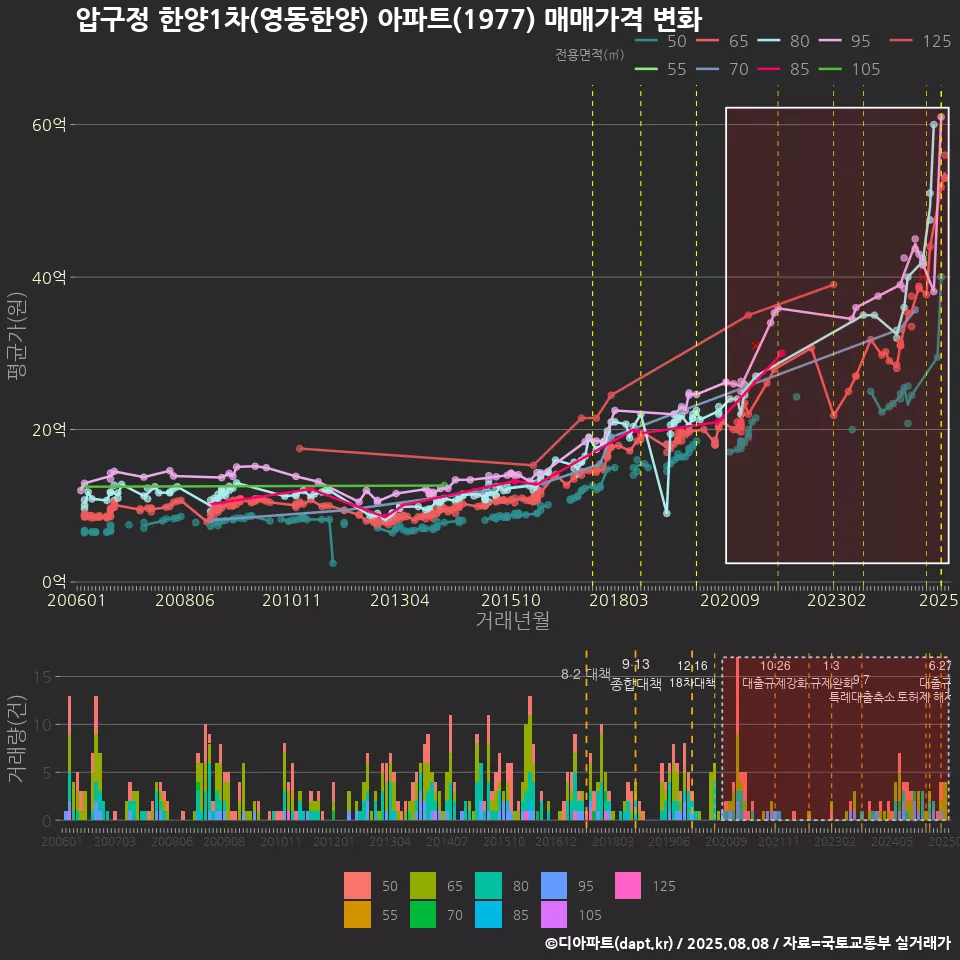This screenshot has width=960, height=960.
Task: Click '202302' on the price chart x-axis
Action: click(x=836, y=600)
